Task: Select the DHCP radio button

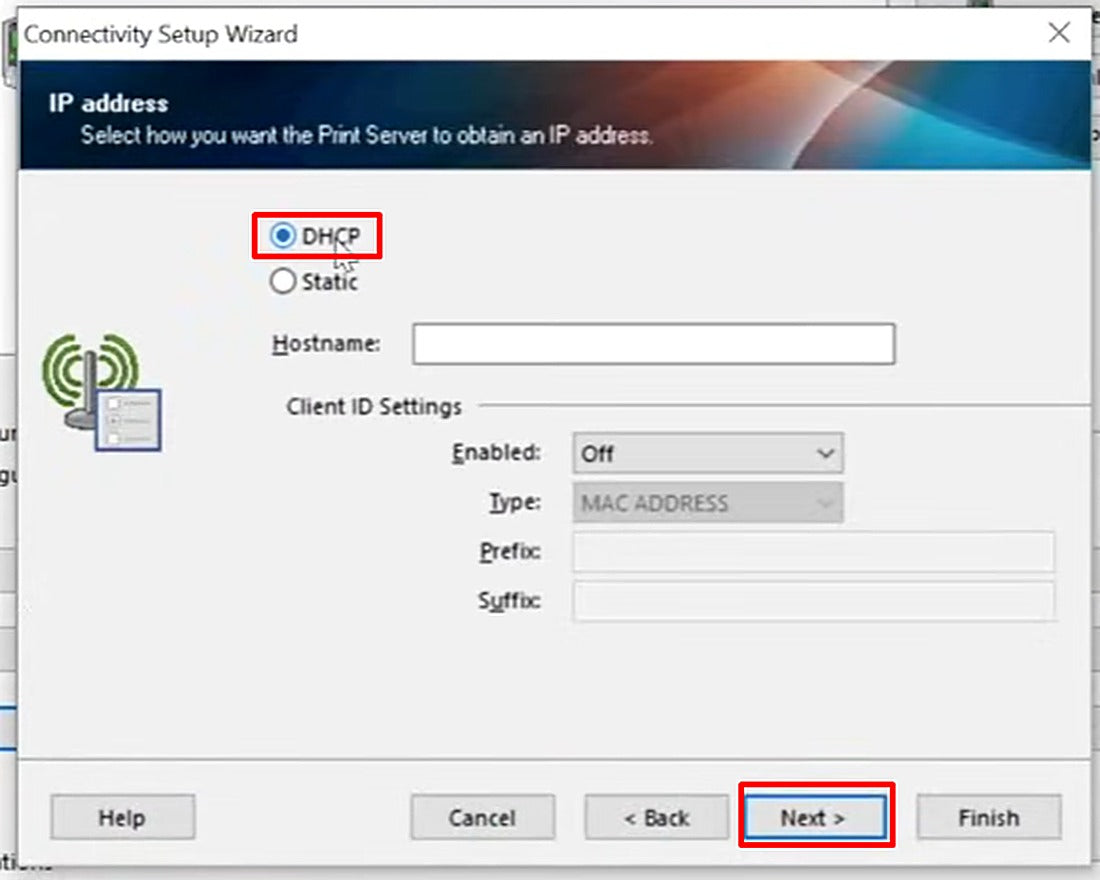Action: click(x=283, y=236)
